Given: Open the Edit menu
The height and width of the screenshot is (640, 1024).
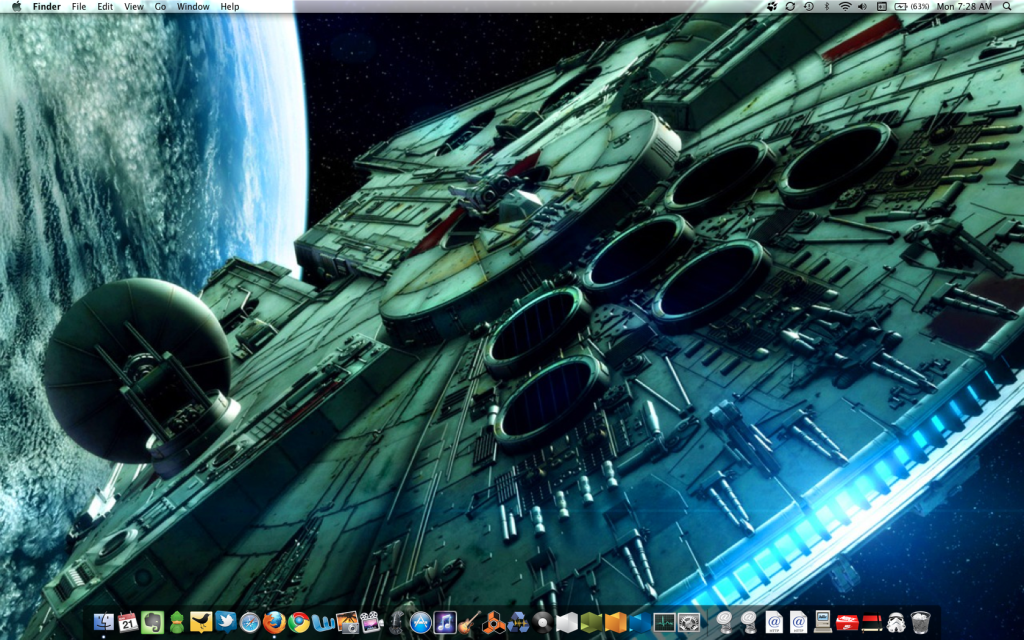Looking at the screenshot, I should pos(105,7).
